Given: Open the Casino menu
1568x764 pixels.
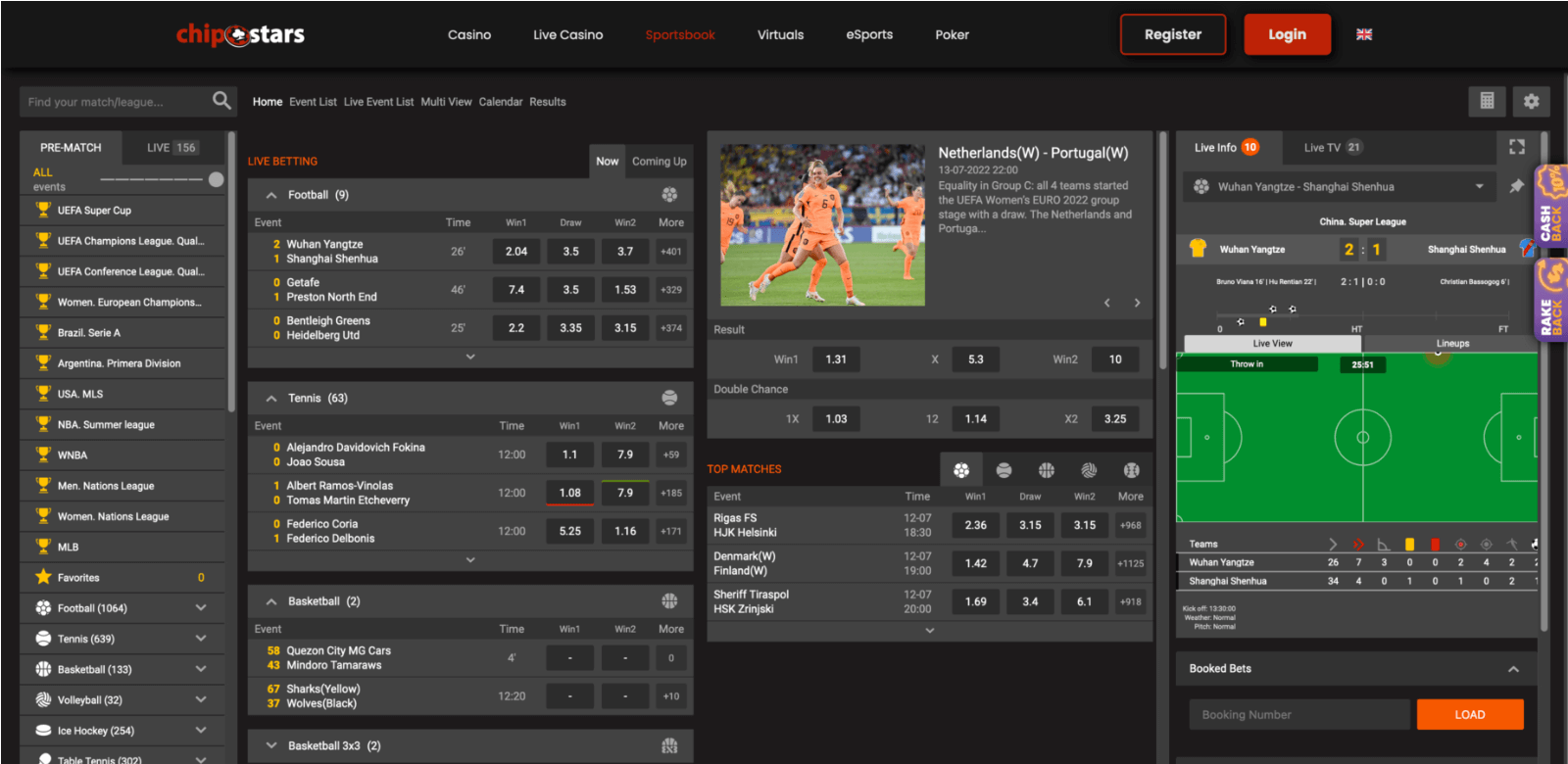Looking at the screenshot, I should [x=469, y=34].
